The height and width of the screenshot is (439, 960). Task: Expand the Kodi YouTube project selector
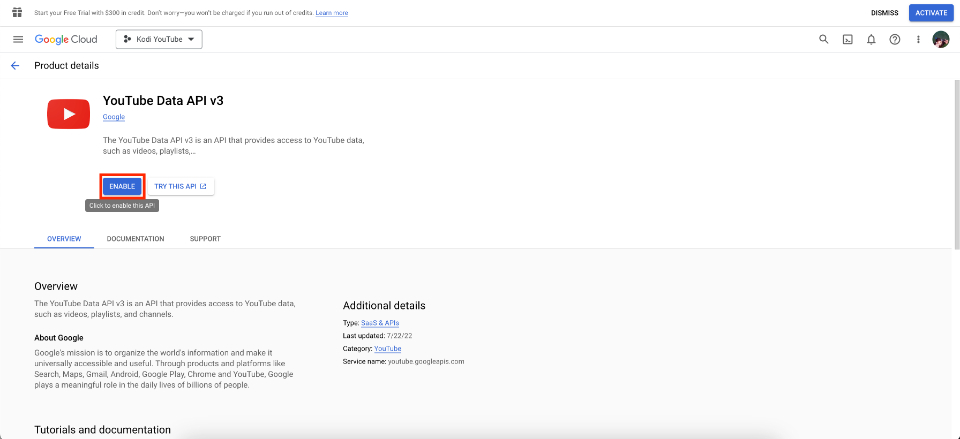159,39
